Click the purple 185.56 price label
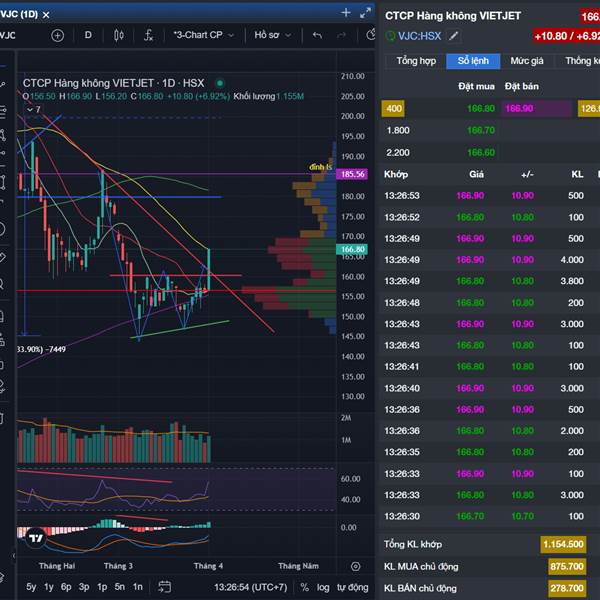The width and height of the screenshot is (600, 600). point(352,174)
